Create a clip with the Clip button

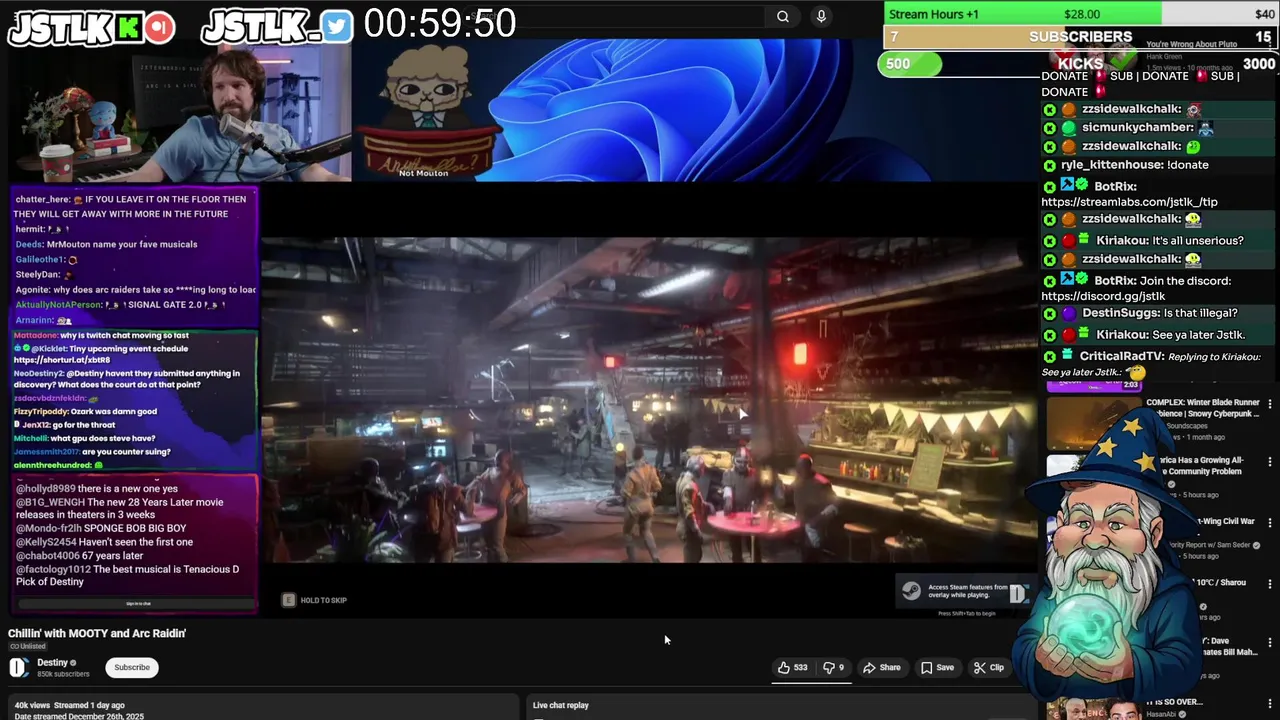pos(988,667)
